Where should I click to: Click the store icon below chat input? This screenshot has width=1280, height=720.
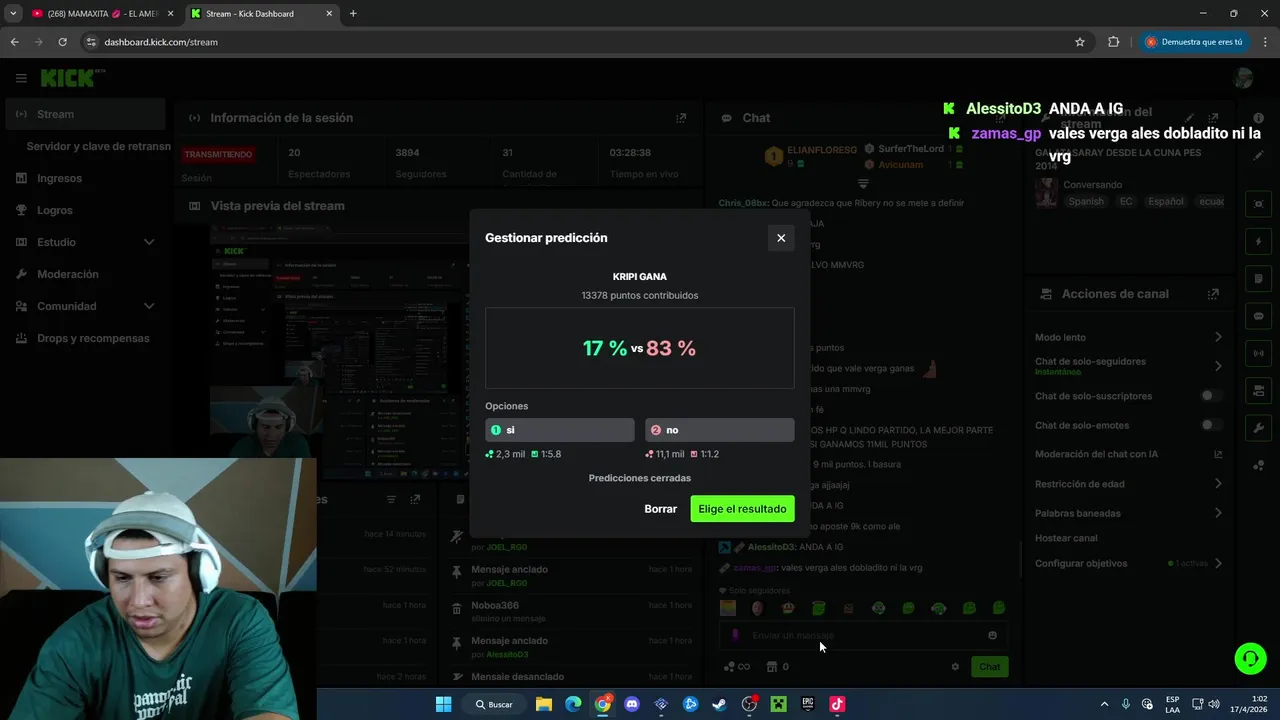coord(771,667)
